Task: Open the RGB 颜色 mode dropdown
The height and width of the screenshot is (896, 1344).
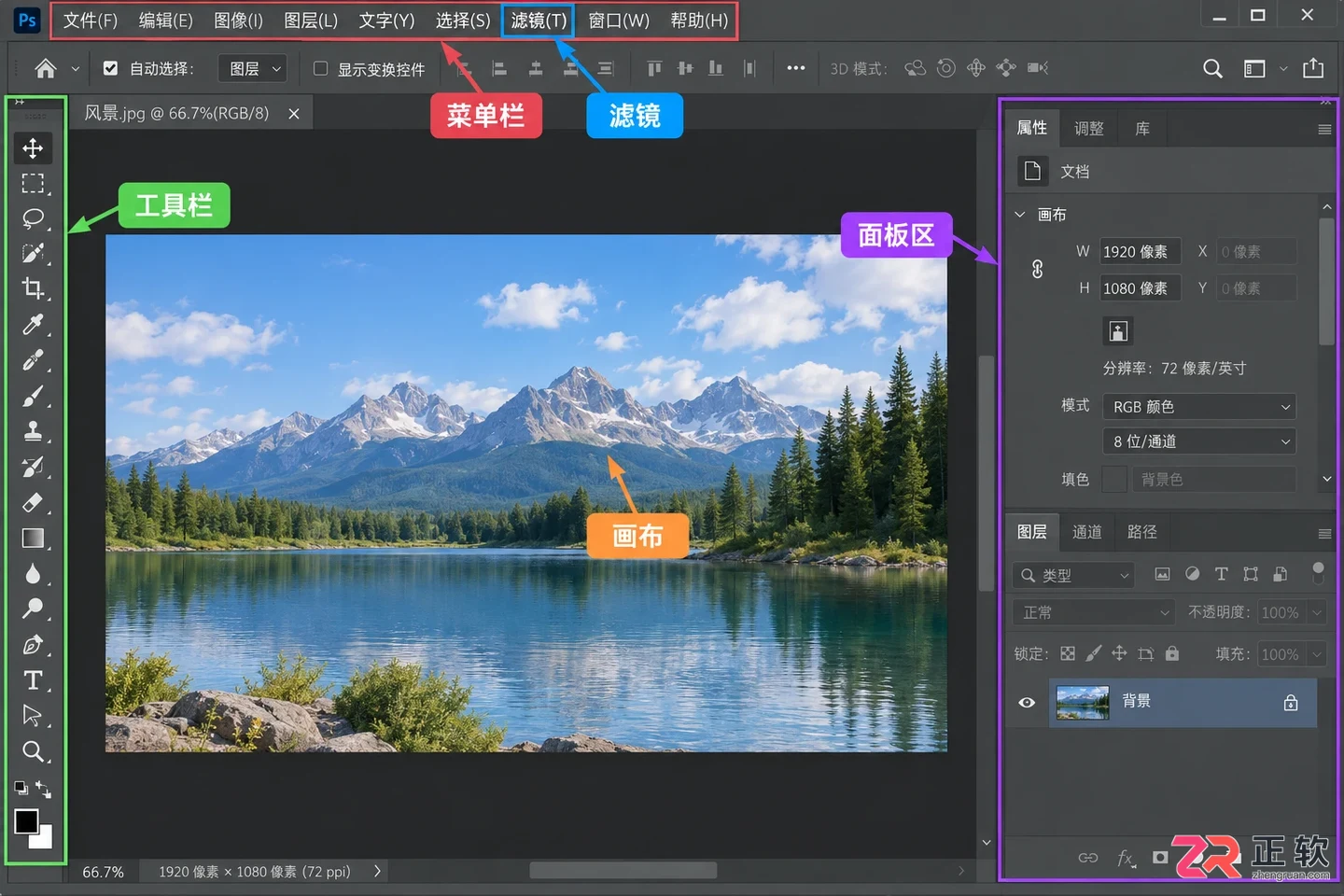Action: pyautogui.click(x=1199, y=407)
